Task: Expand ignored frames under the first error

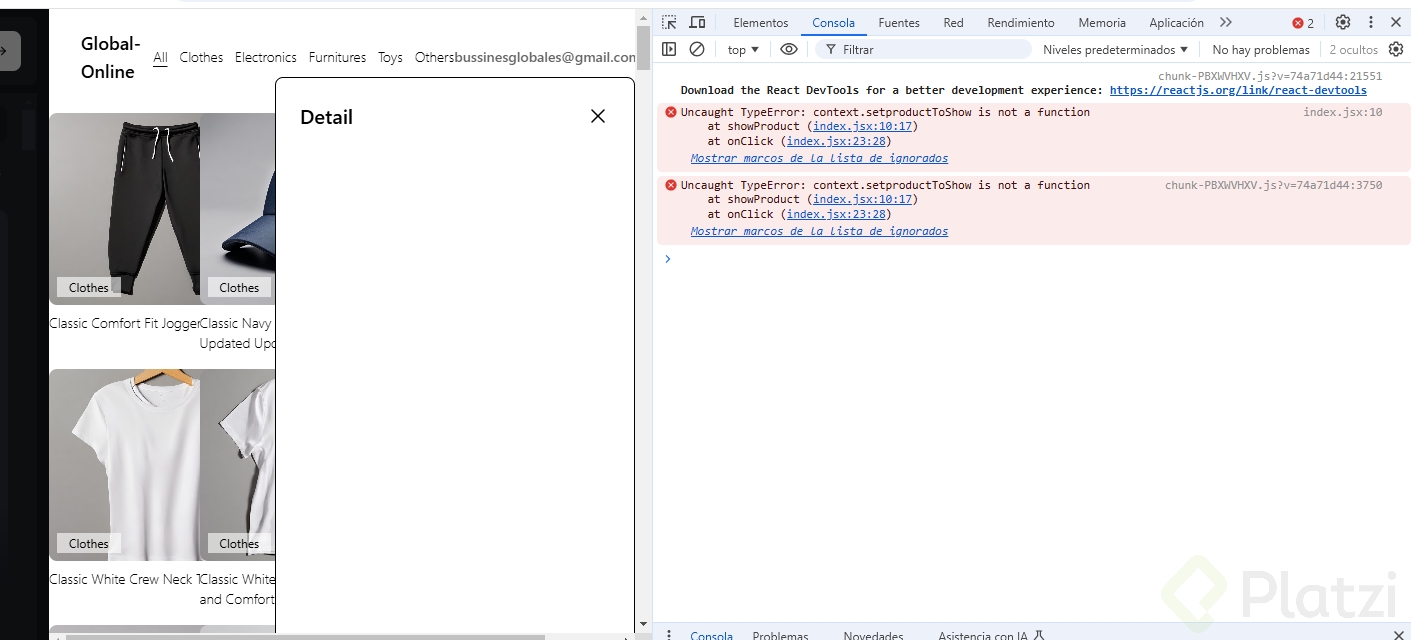Action: tap(819, 158)
